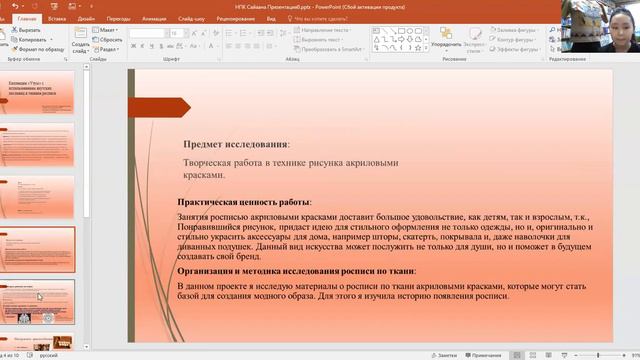
Task: Select the oval shape in shapes gallery
Action: pyautogui.click(x=410, y=31)
